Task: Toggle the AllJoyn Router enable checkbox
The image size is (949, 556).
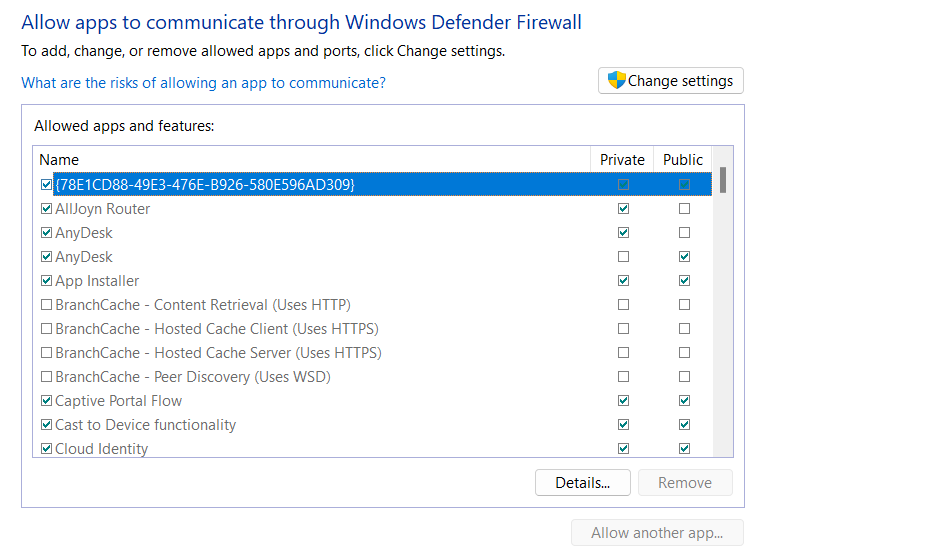Action: 46,209
